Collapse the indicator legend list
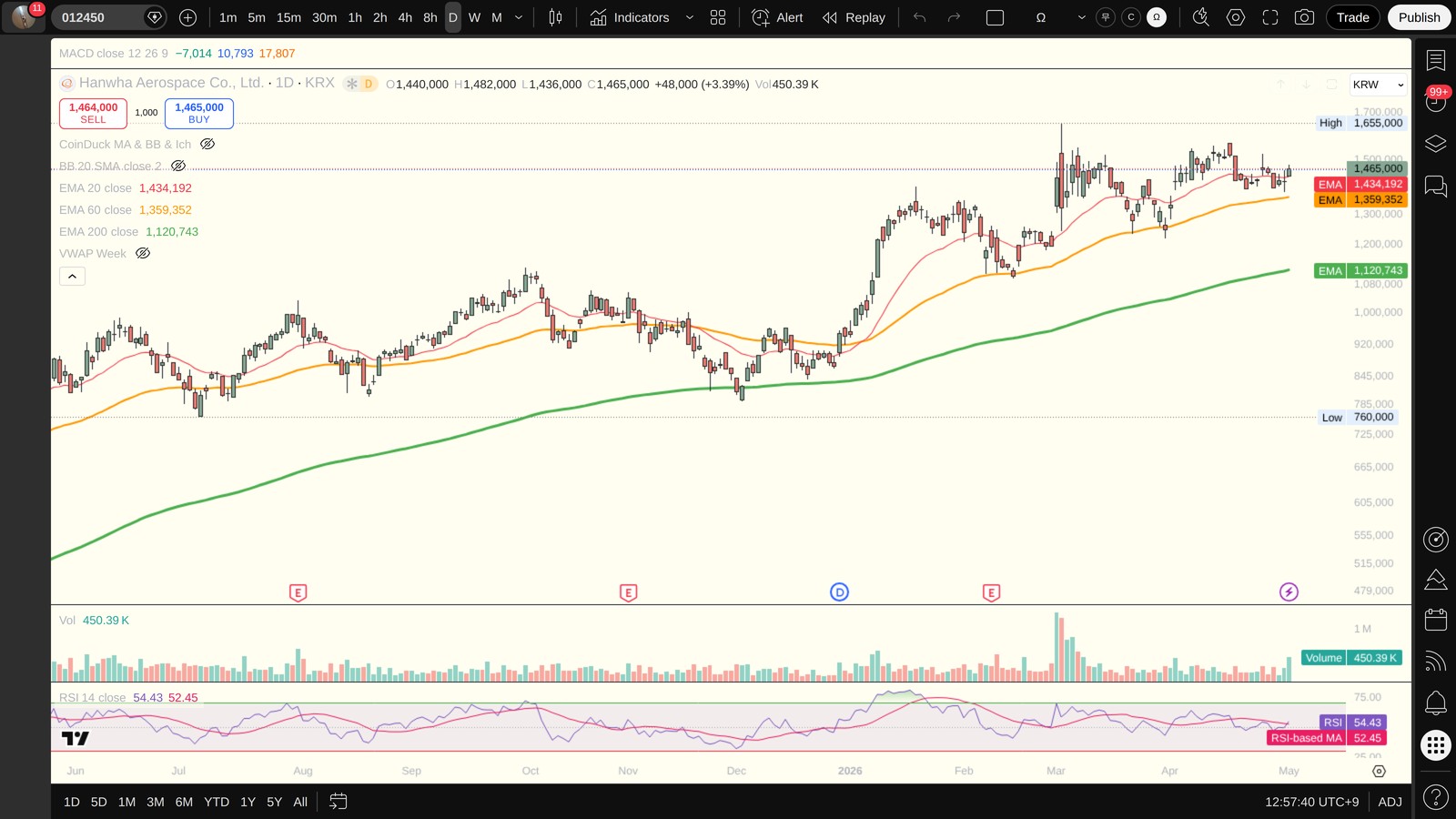Screen dimensions: 1456x819 click(x=72, y=276)
